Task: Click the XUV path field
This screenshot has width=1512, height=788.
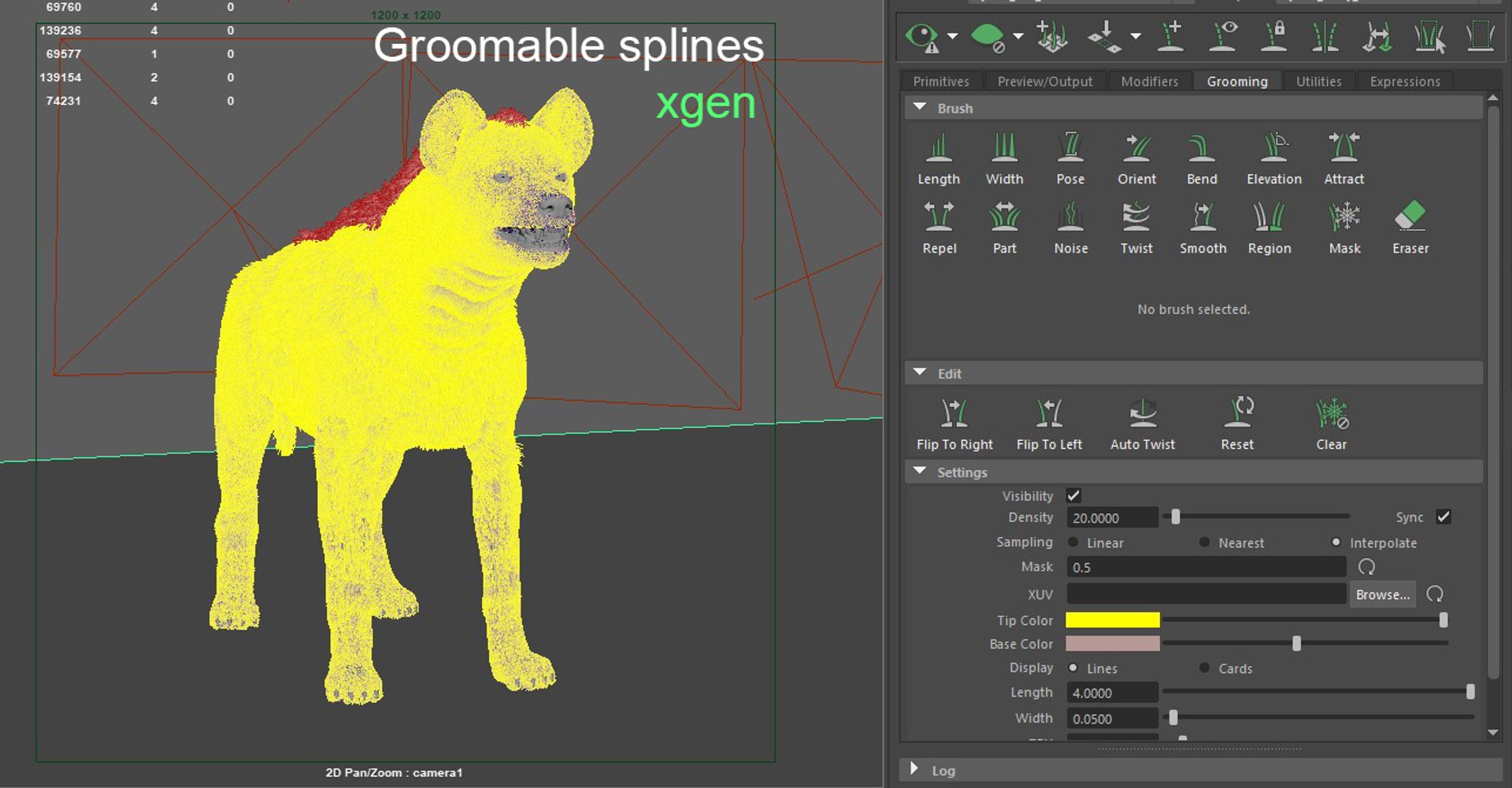Action: [x=1206, y=594]
